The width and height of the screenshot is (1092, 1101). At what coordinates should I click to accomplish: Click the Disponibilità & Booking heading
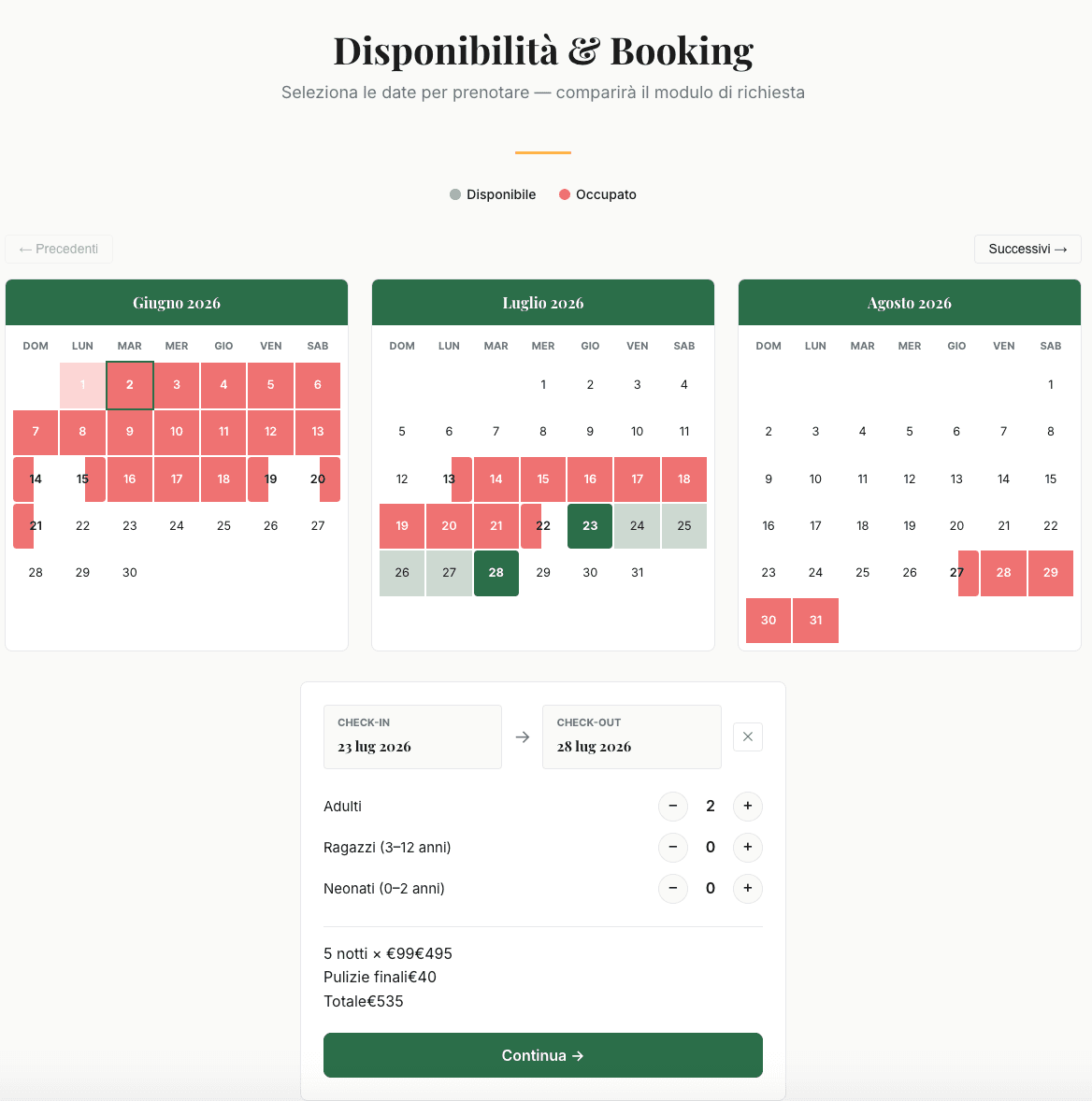(x=543, y=50)
